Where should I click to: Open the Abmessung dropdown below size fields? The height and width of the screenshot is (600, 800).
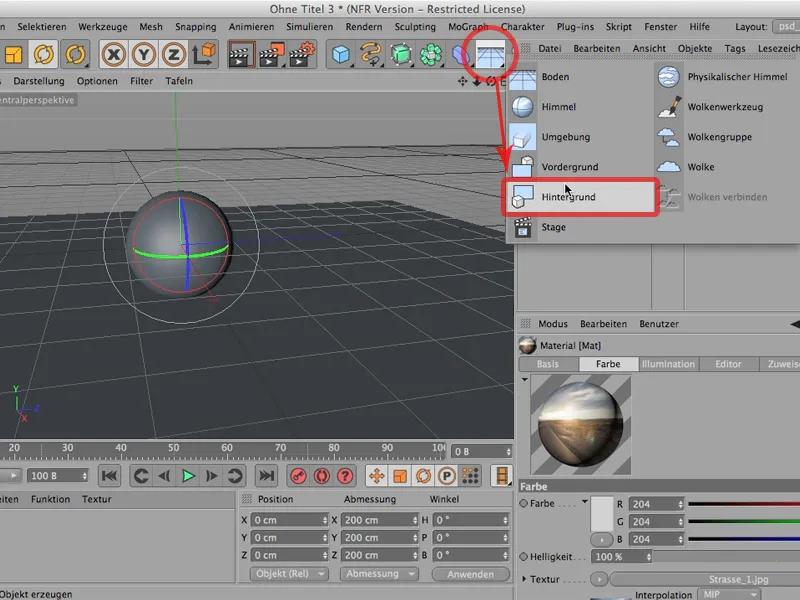point(379,574)
